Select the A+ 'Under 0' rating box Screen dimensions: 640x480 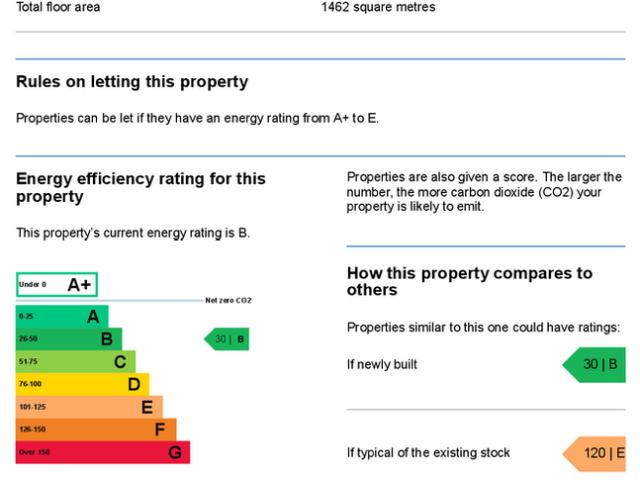(x=57, y=285)
